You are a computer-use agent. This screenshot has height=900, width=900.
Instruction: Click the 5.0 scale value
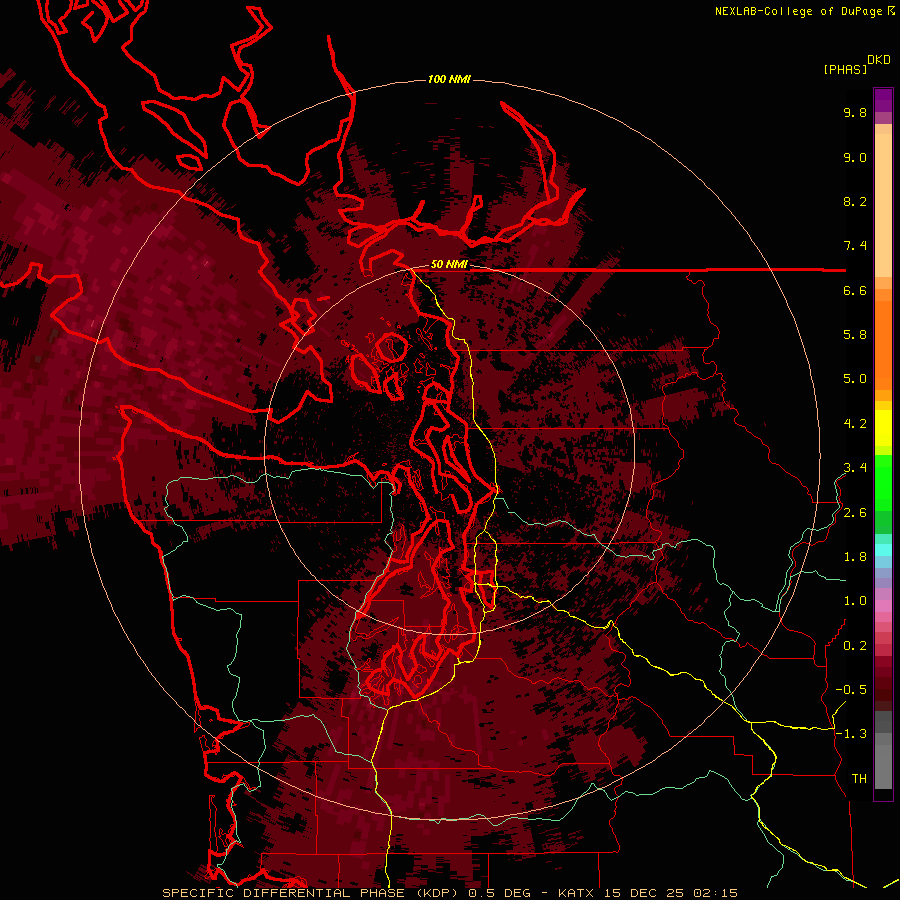click(x=855, y=379)
